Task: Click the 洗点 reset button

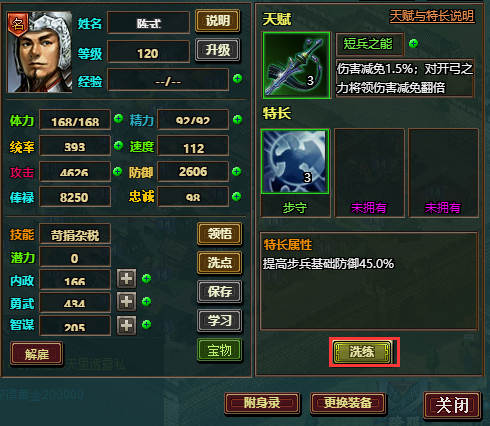Action: 219,263
